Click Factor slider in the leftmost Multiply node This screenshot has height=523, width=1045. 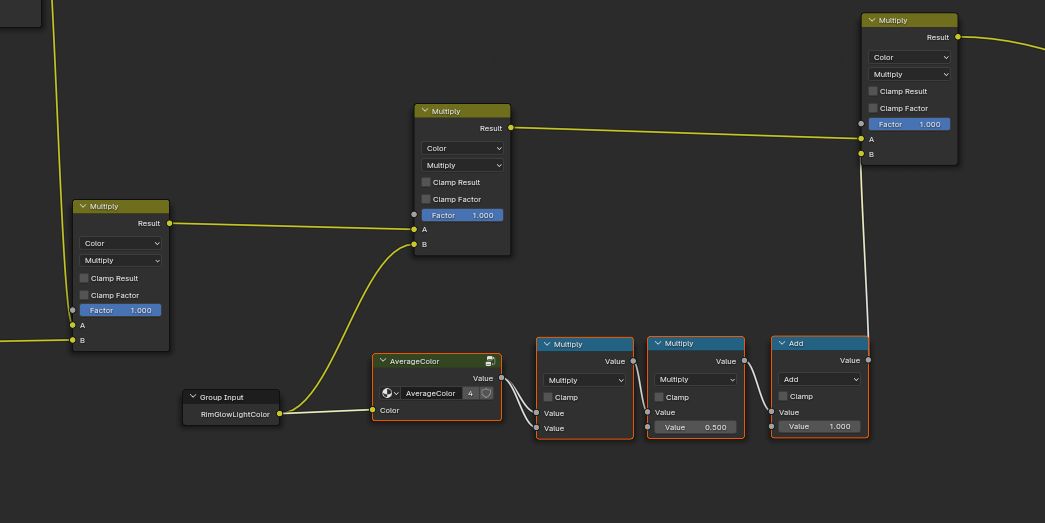tap(120, 310)
